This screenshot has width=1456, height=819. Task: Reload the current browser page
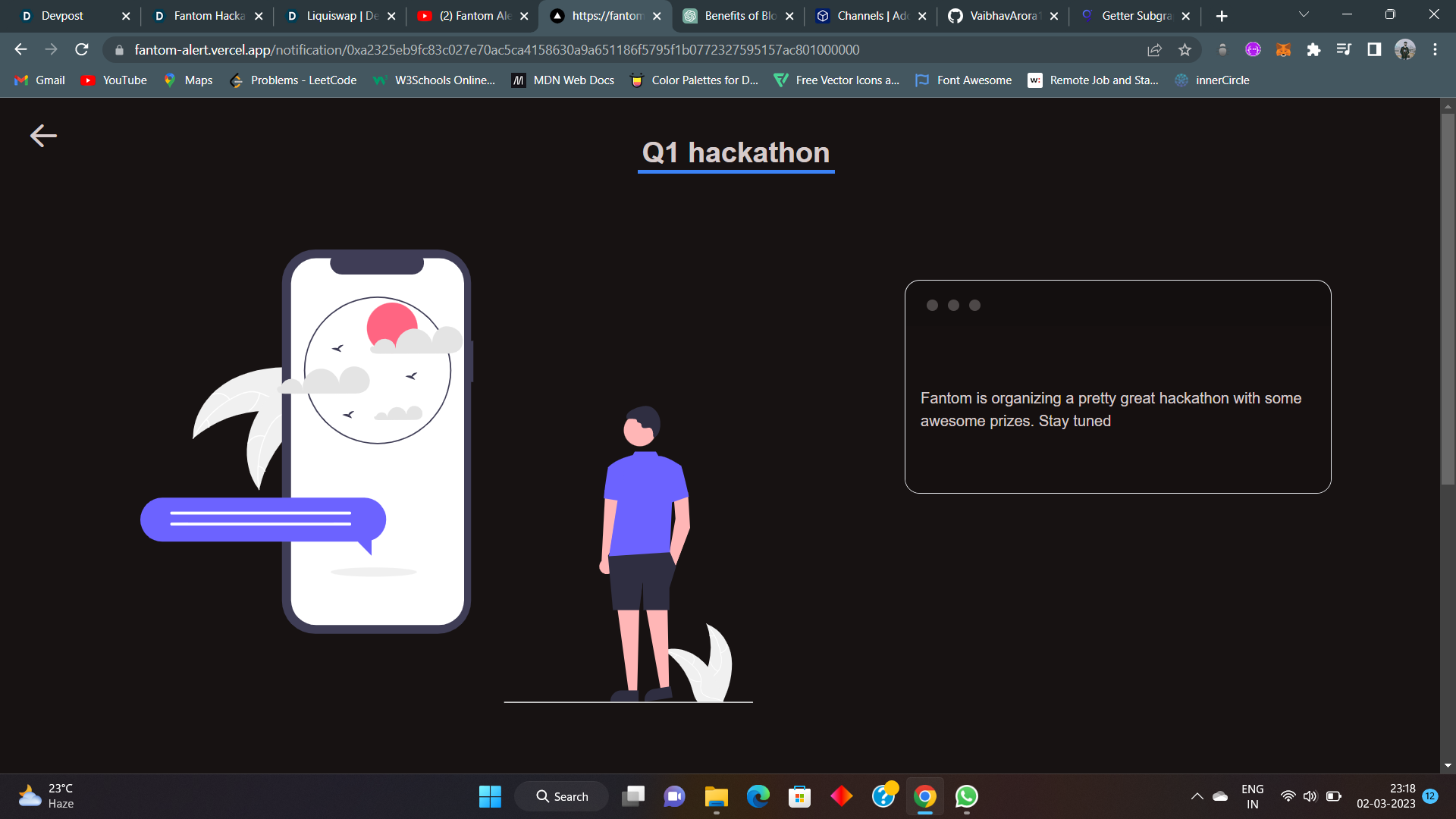pyautogui.click(x=82, y=50)
